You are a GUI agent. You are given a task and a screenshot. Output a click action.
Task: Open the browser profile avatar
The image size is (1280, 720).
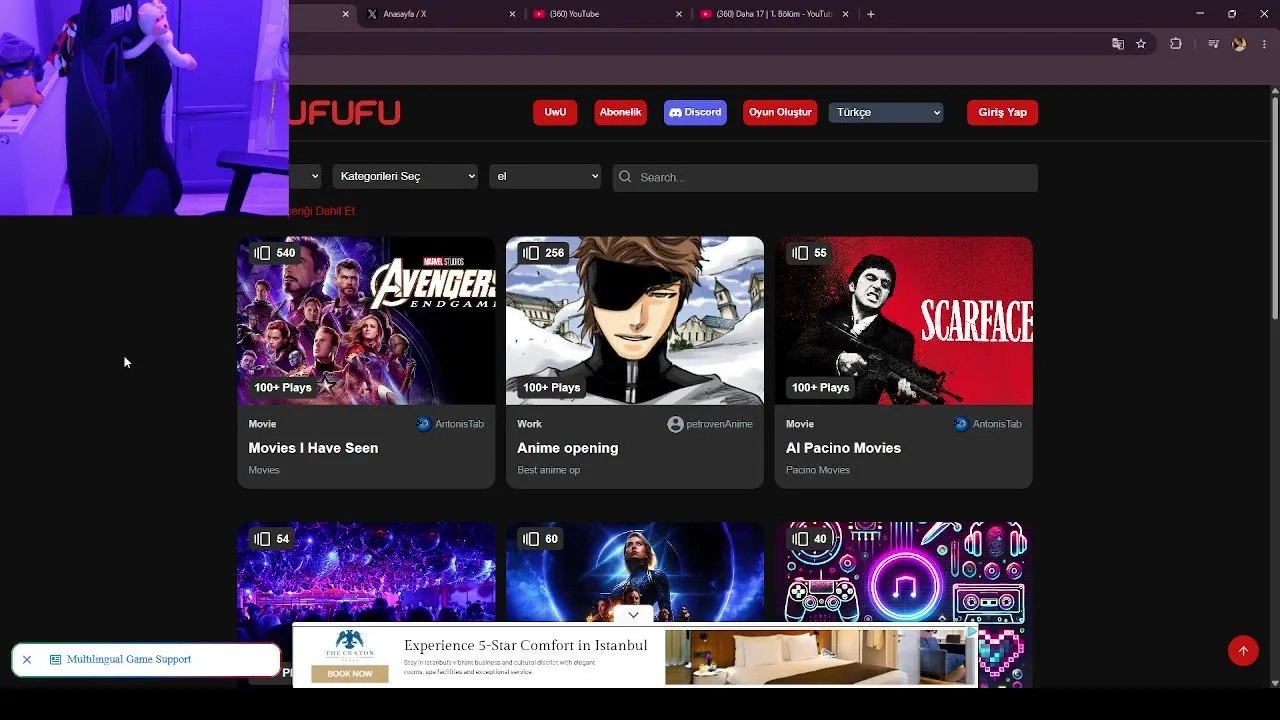click(x=1239, y=44)
